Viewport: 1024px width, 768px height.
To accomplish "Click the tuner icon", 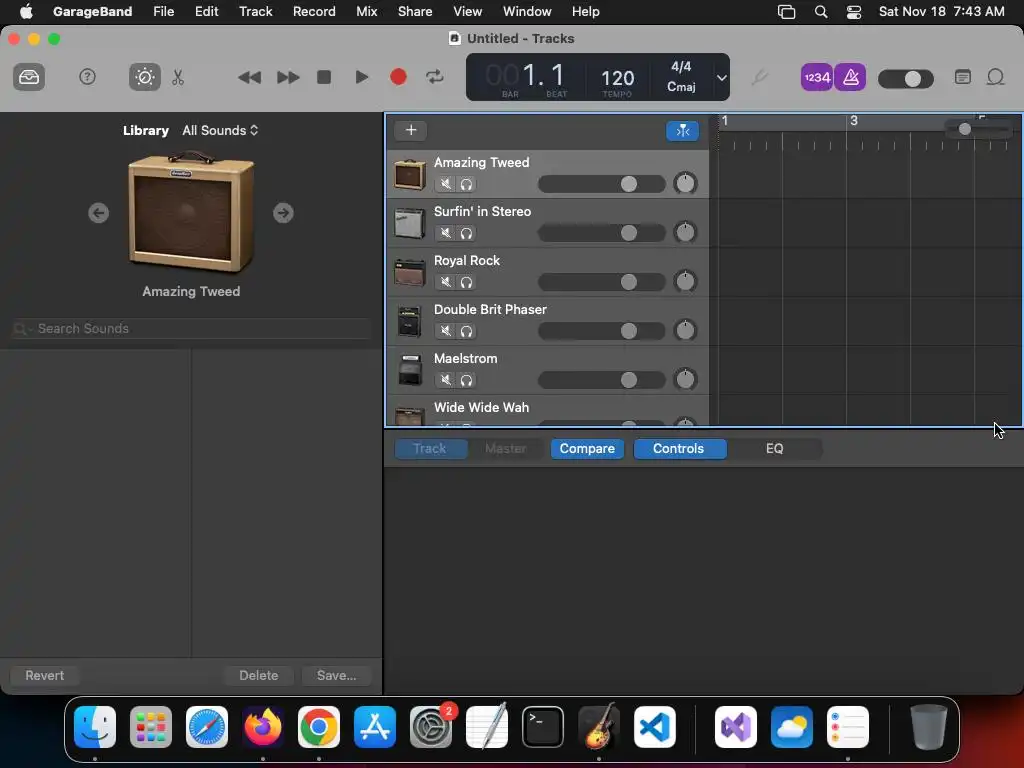I will click(759, 78).
